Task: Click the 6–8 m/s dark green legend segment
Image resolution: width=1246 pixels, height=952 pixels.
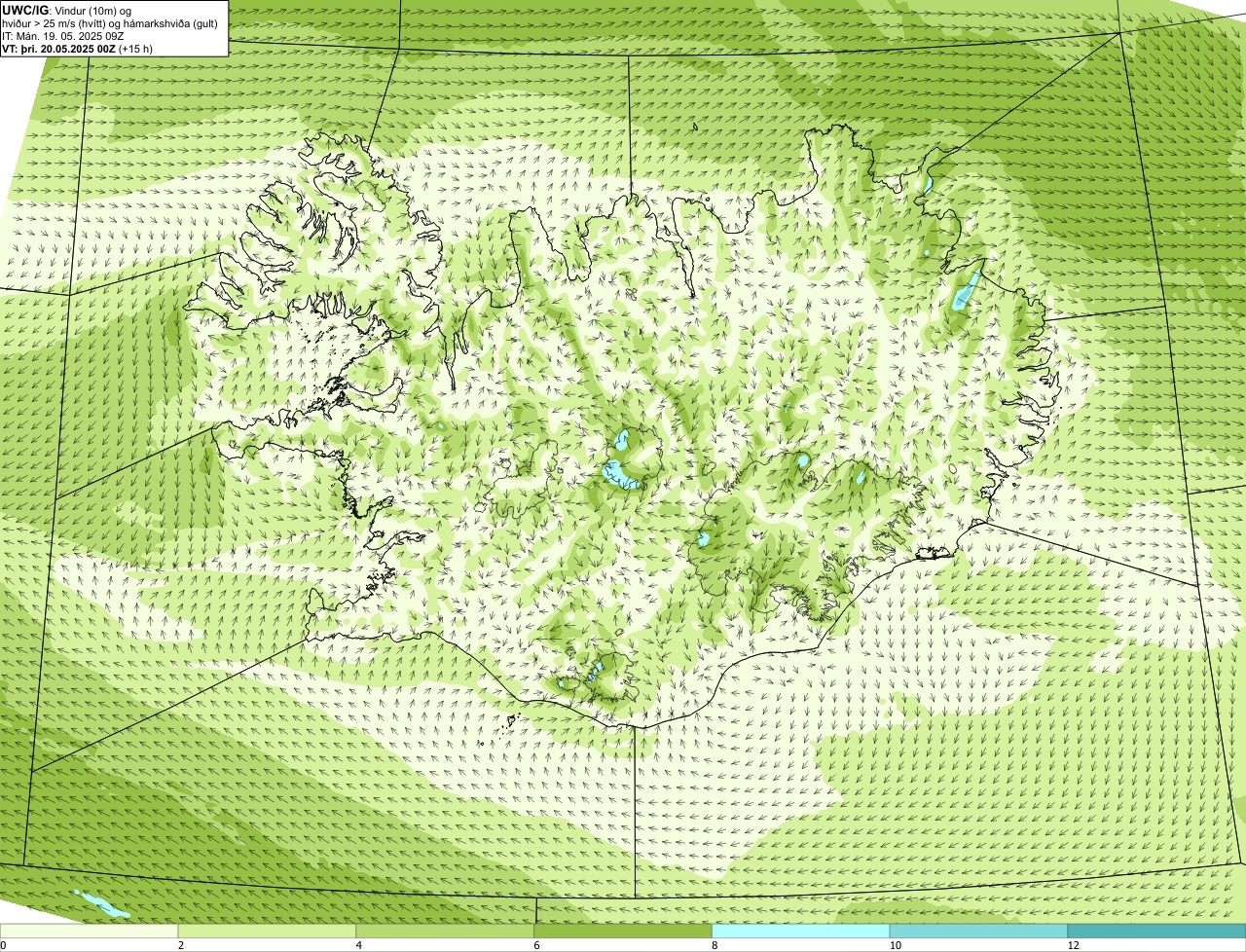Action: coord(623,932)
